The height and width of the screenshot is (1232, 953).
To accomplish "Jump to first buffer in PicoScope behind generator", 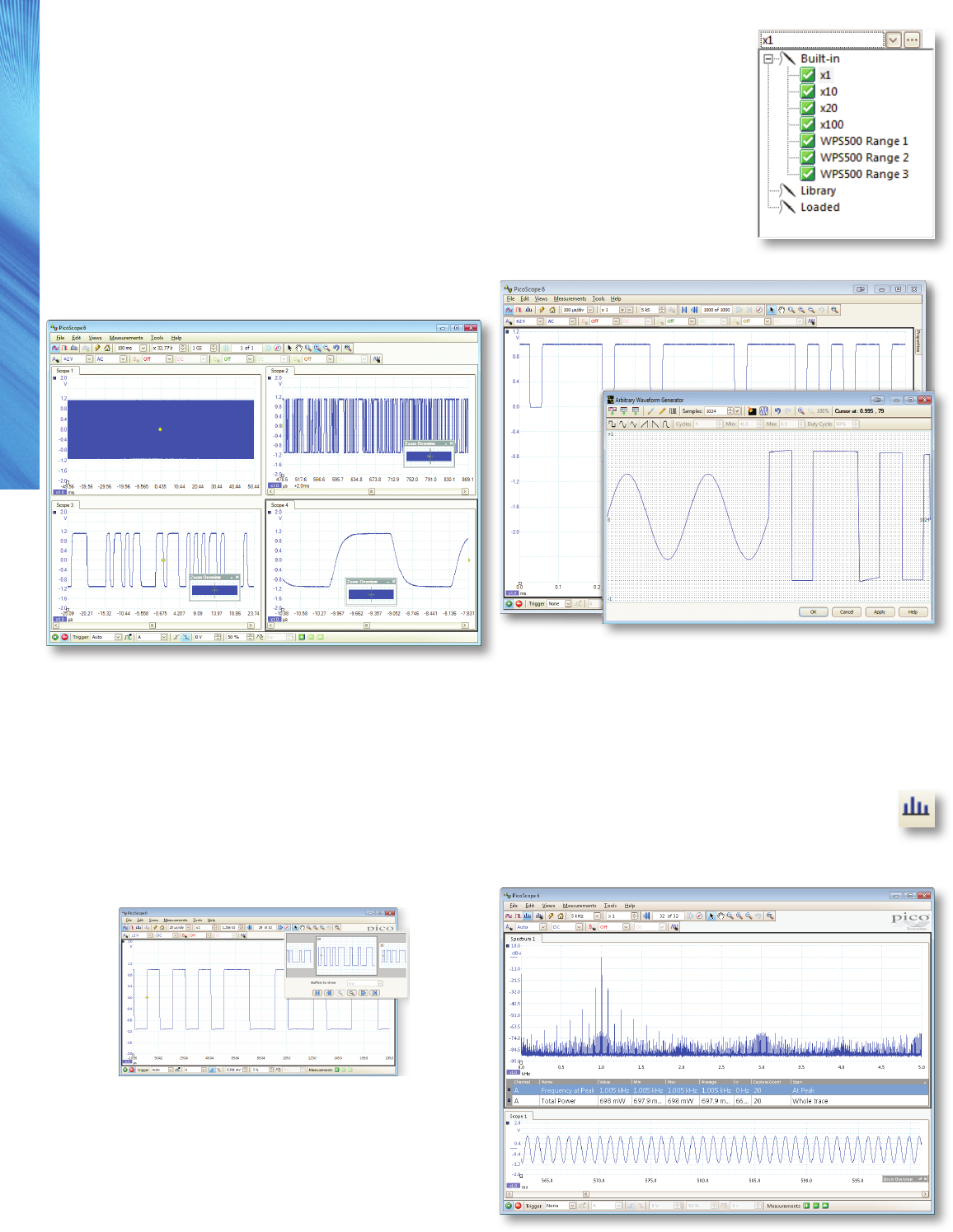I will pyautogui.click(x=684, y=310).
